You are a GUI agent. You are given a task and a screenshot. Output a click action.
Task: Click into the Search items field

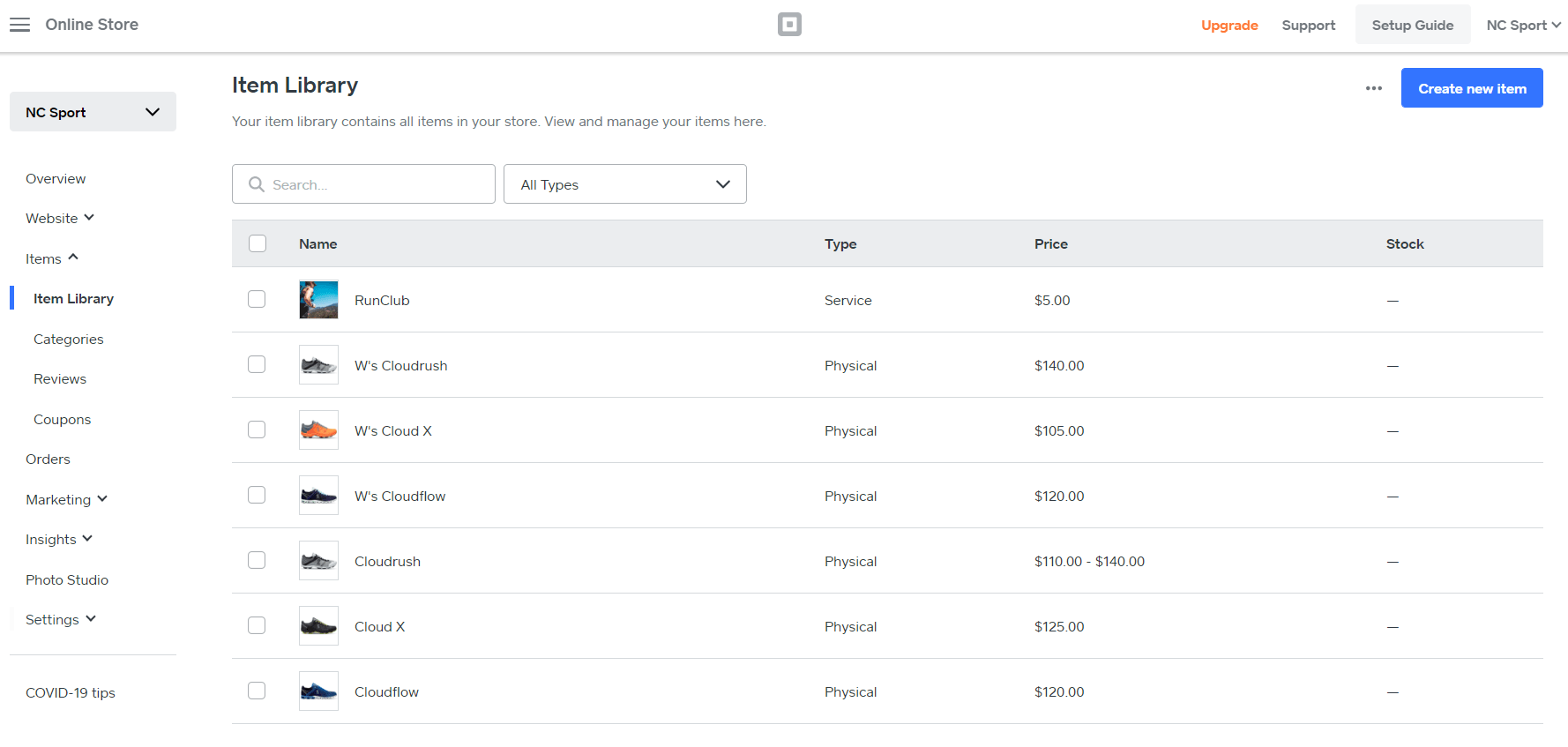pyautogui.click(x=363, y=184)
